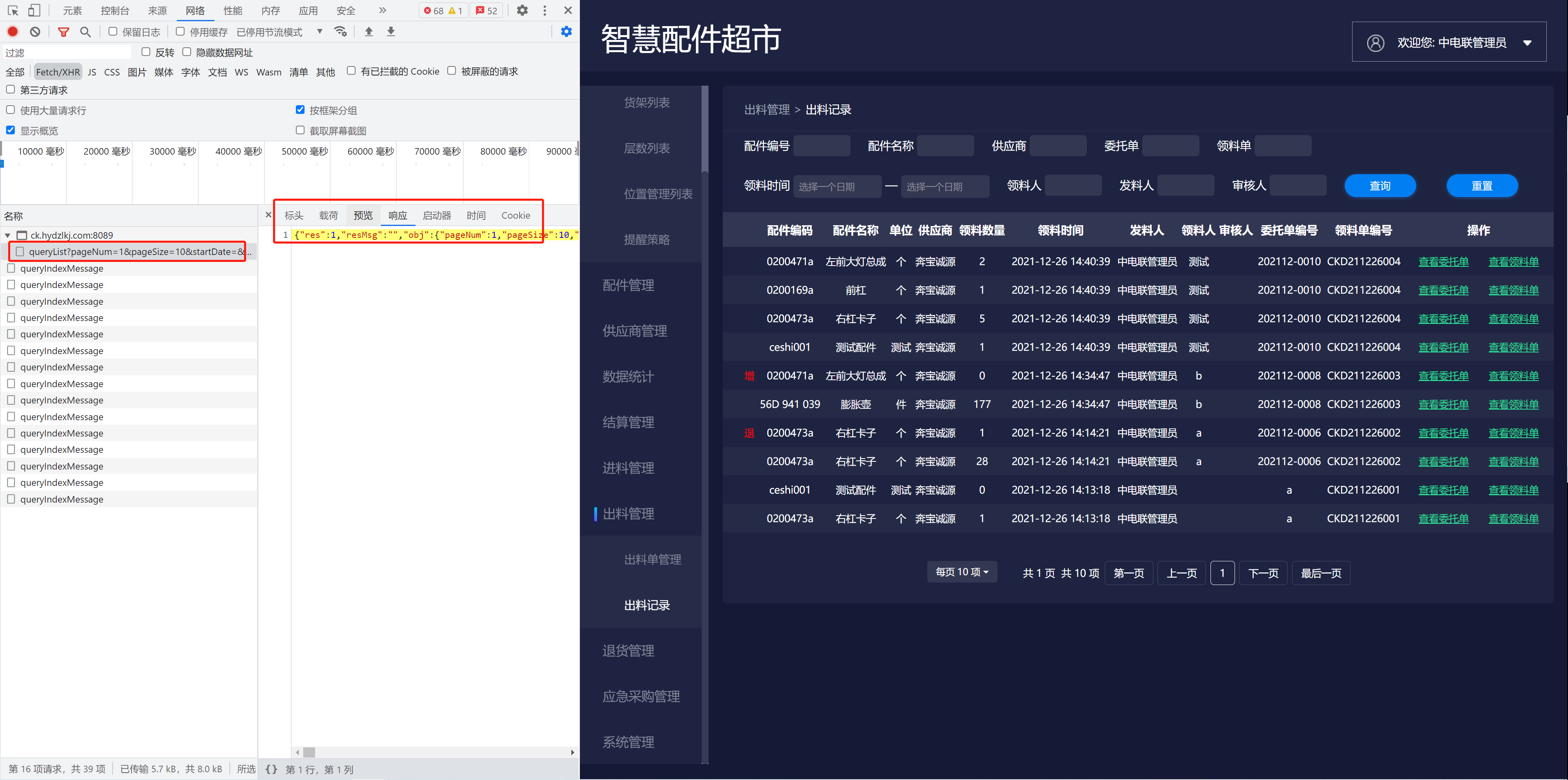Clear the network log with the clear icon
The height and width of the screenshot is (780, 1568).
(x=35, y=31)
